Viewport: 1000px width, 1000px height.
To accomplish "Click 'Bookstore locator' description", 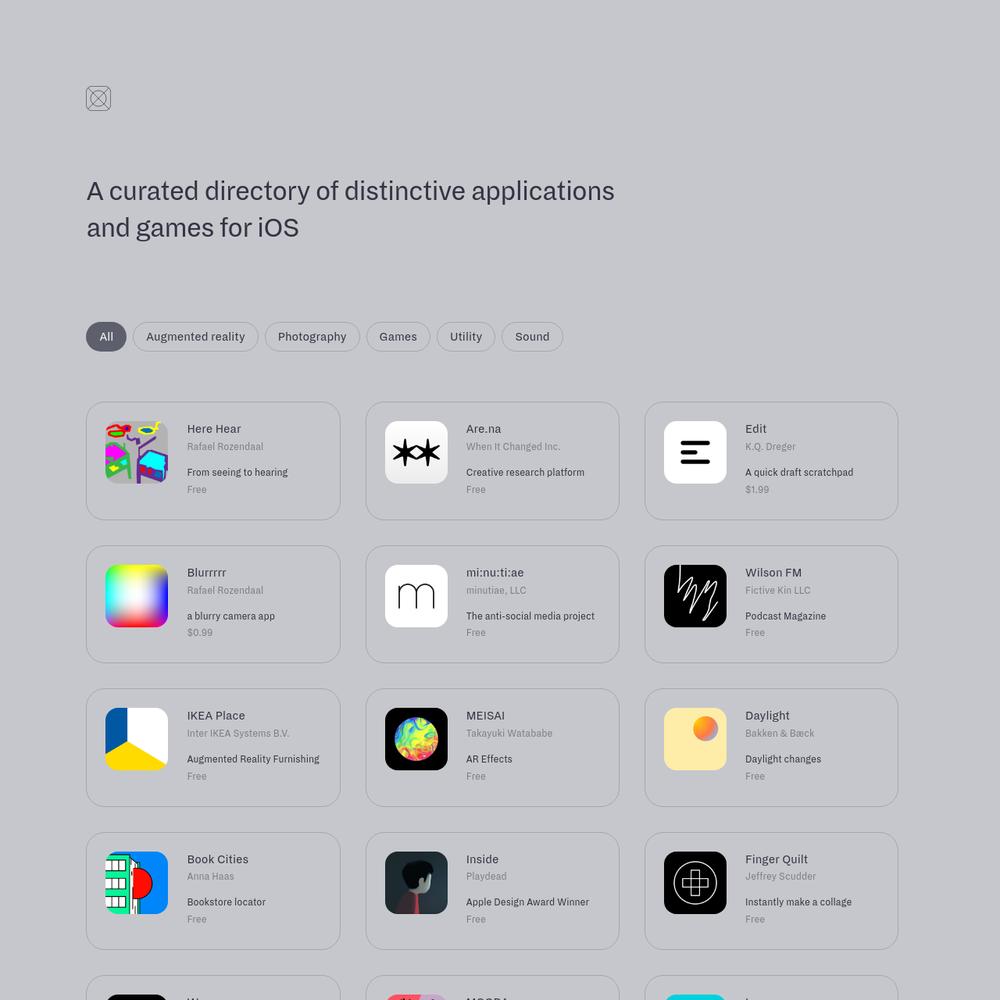I will [226, 902].
